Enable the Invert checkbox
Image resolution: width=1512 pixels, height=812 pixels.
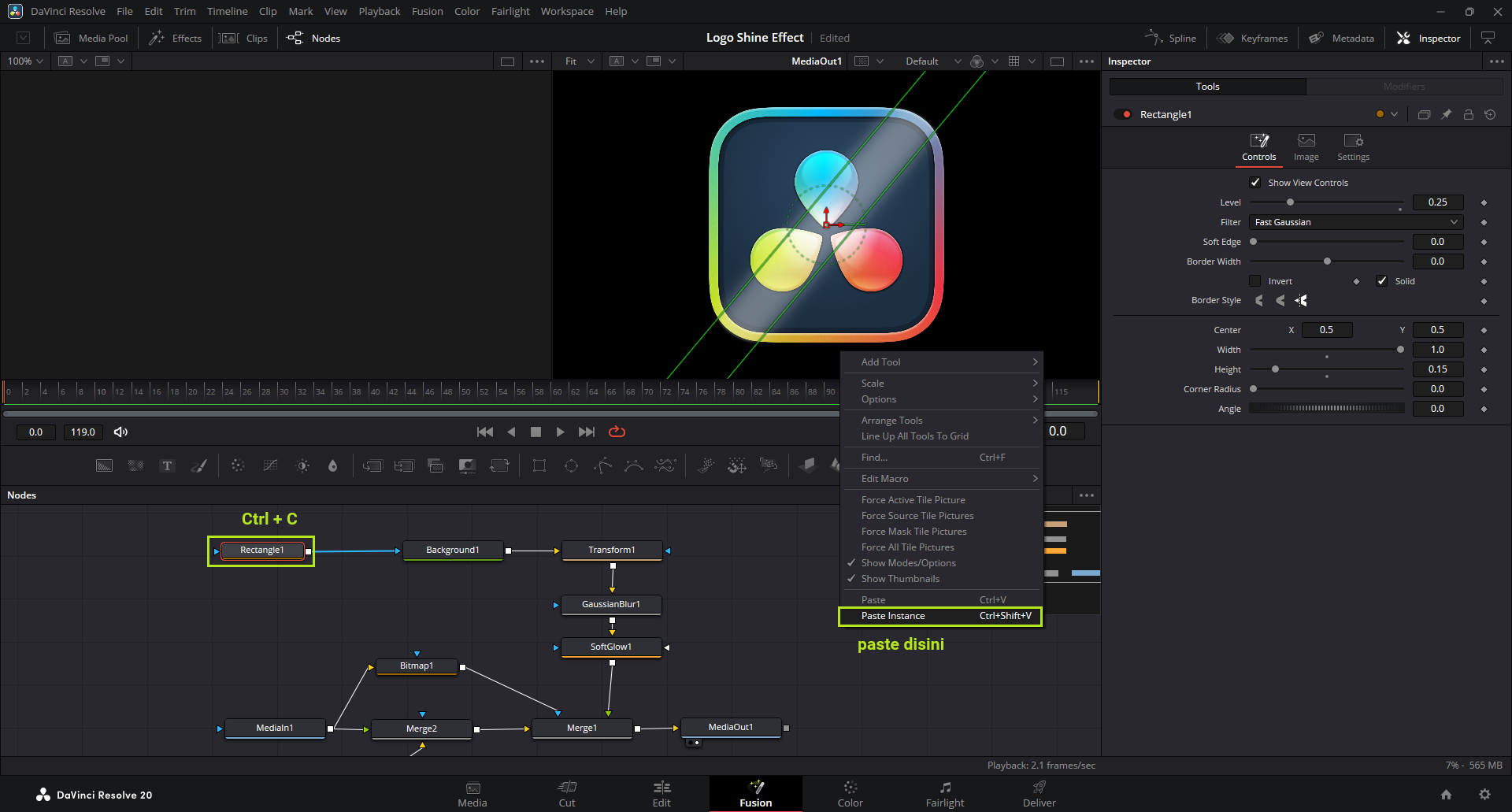[x=1255, y=281]
